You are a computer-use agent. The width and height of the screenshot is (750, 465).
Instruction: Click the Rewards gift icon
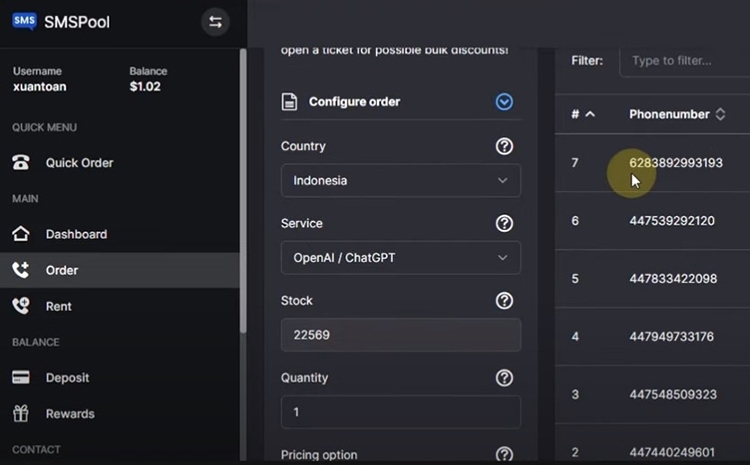pyautogui.click(x=21, y=414)
